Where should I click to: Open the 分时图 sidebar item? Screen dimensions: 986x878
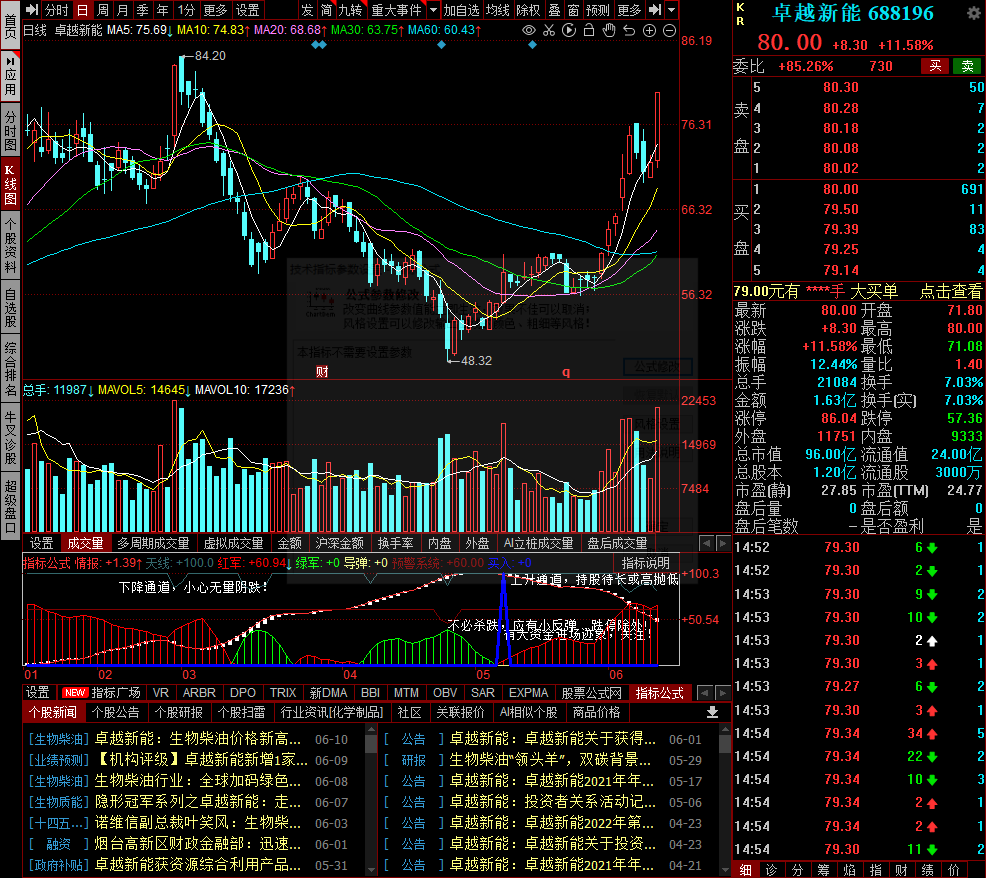pyautogui.click(x=10, y=130)
